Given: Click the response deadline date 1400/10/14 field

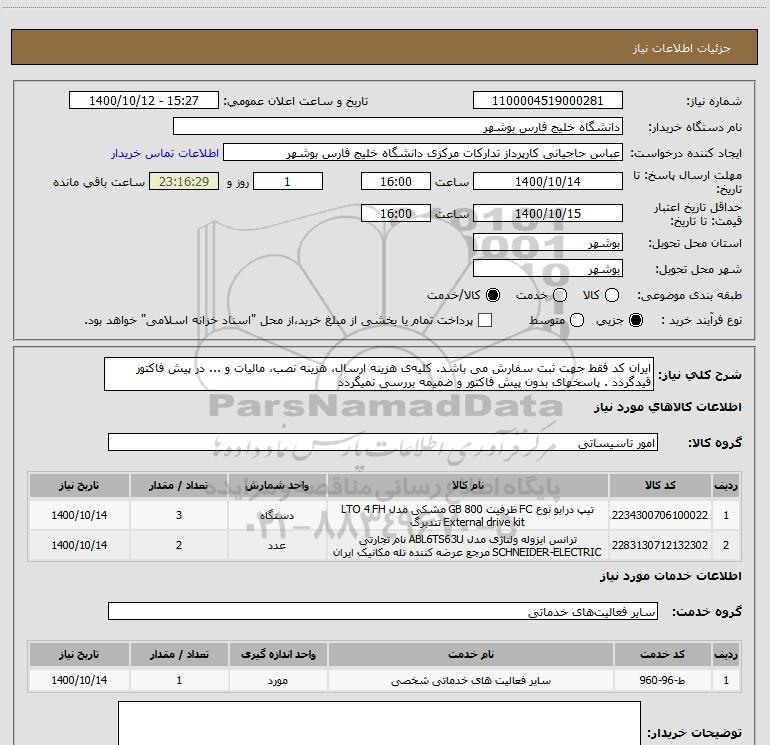Looking at the screenshot, I should pyautogui.click(x=548, y=181).
